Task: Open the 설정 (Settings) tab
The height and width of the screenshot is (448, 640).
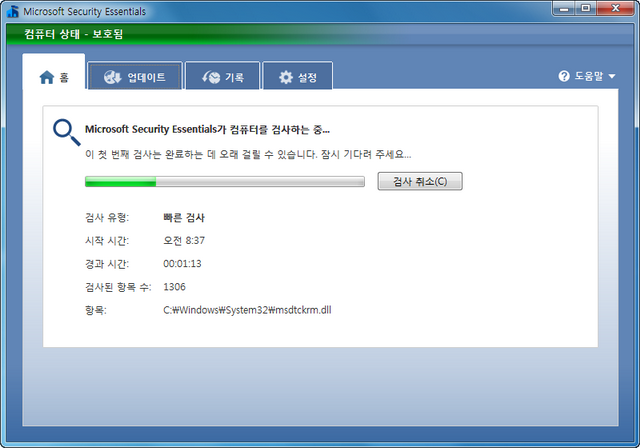Action: coord(298,76)
